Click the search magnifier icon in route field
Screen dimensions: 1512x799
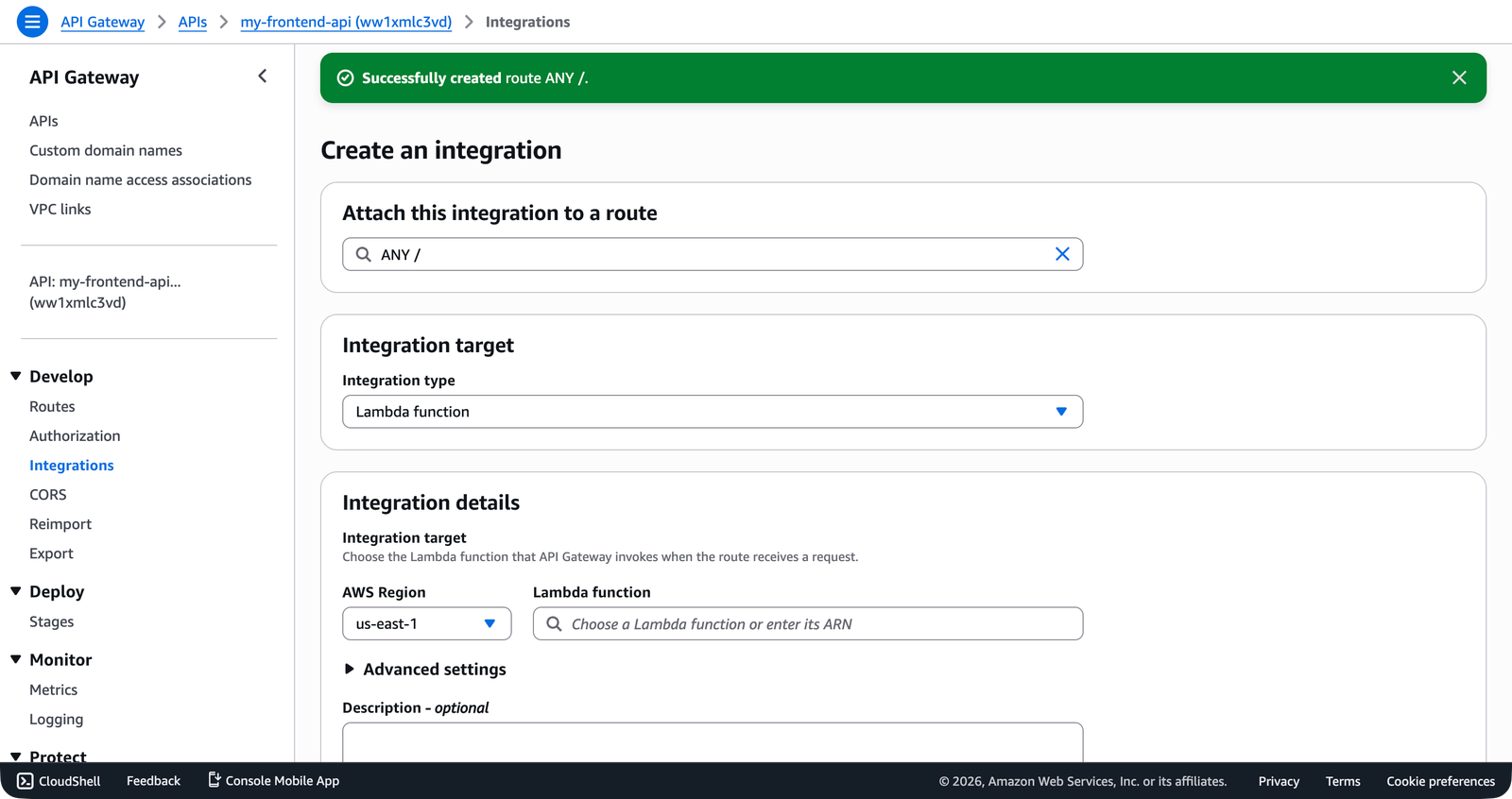coord(363,254)
